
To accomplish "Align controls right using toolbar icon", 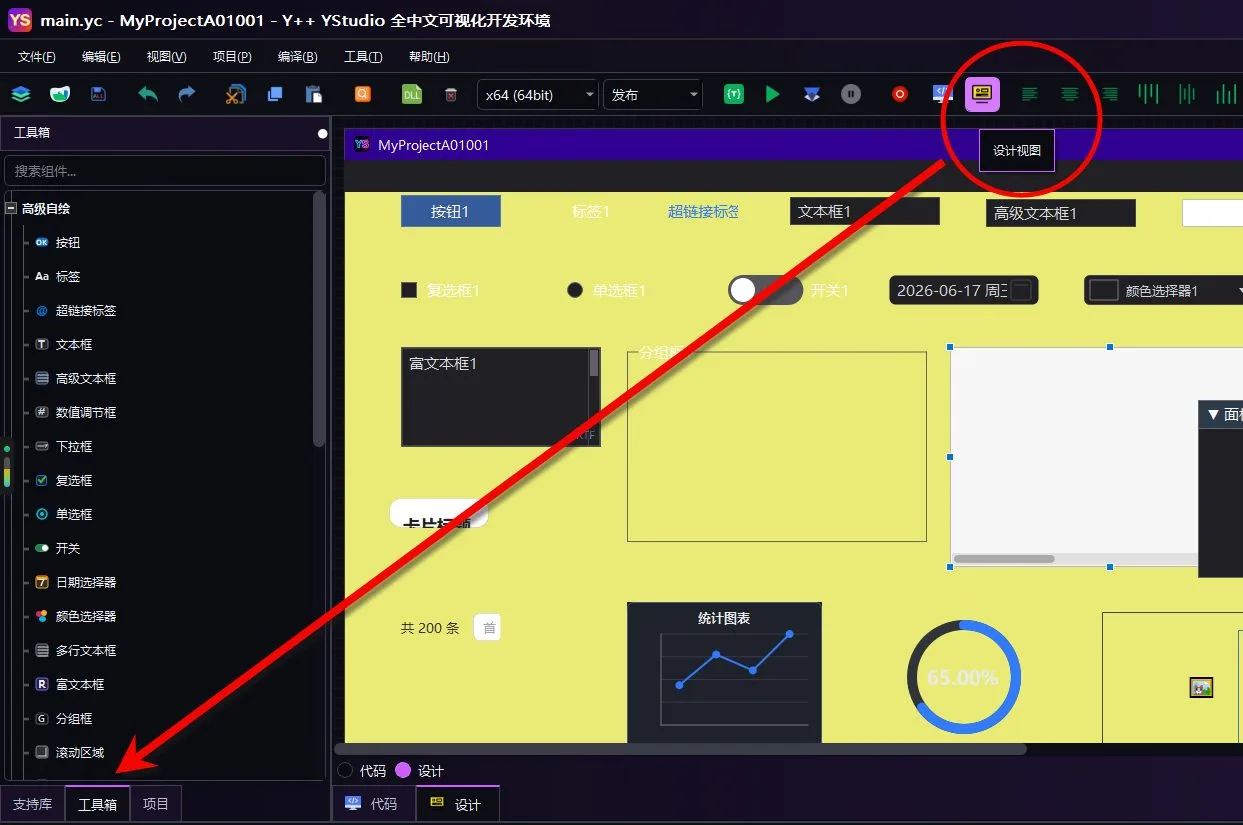I will 1109,94.
